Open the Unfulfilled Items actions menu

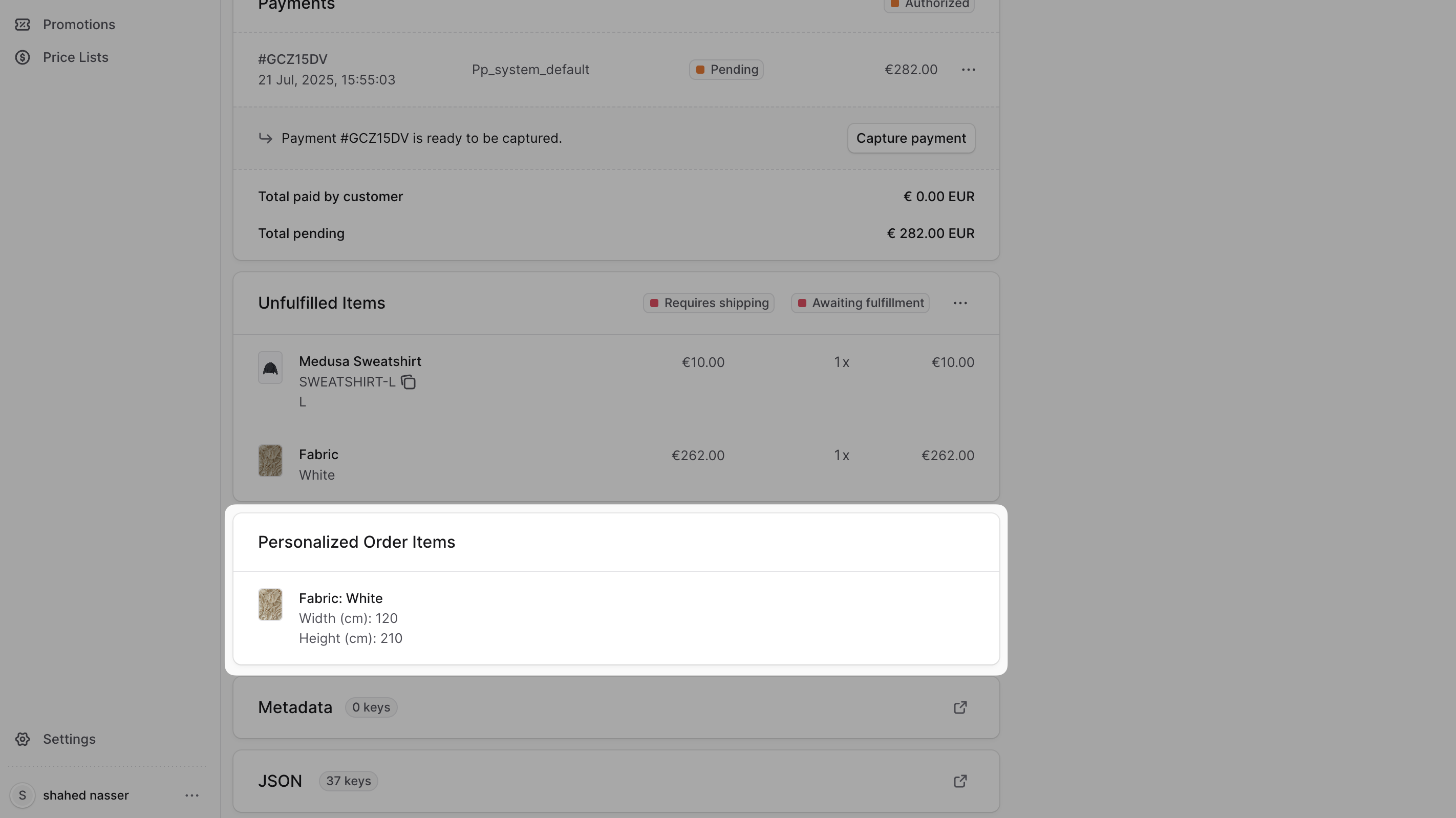click(960, 303)
